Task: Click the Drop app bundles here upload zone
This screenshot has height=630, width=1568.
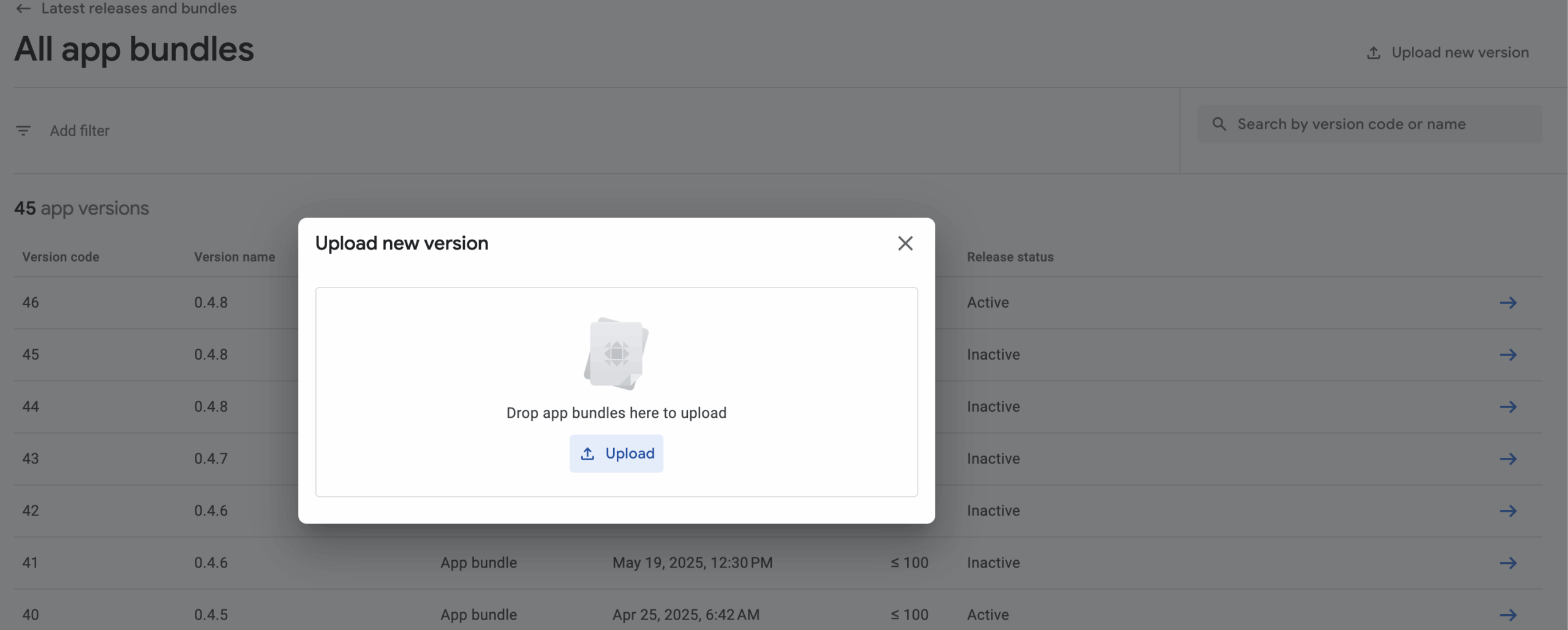Action: (x=616, y=392)
